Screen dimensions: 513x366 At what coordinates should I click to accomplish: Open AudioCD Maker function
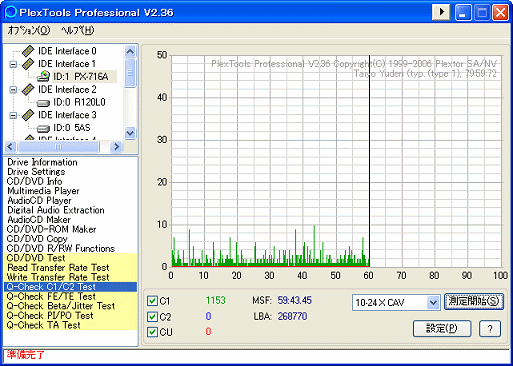pyautogui.click(x=39, y=220)
